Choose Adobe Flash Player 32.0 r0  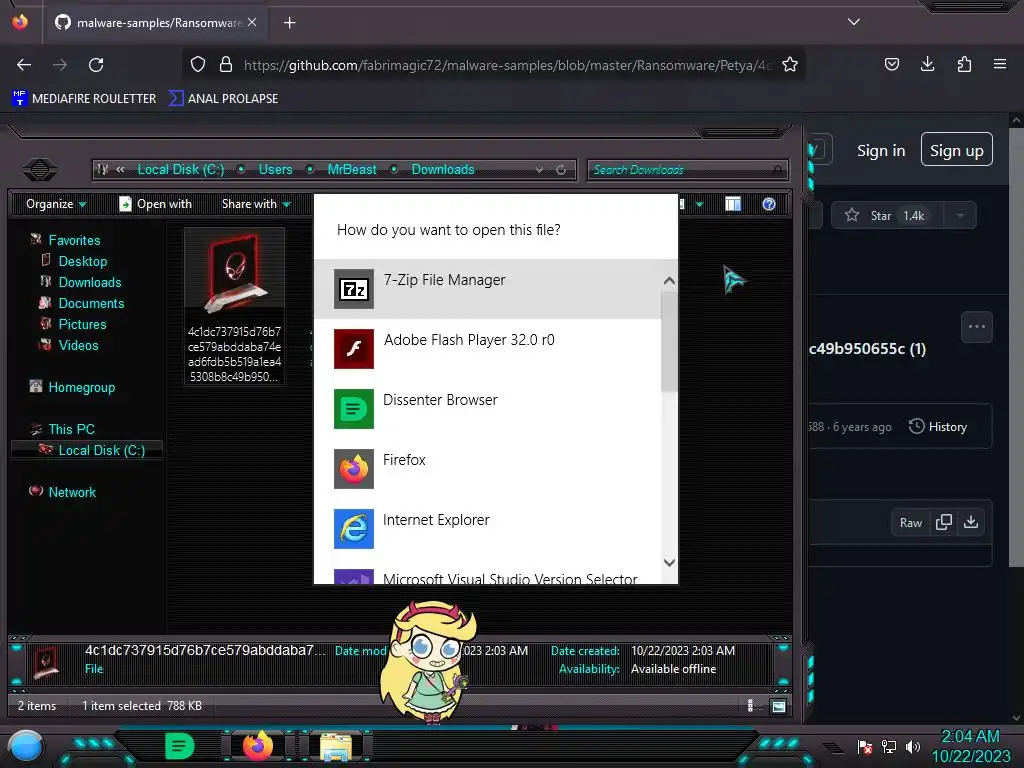tap(487, 349)
